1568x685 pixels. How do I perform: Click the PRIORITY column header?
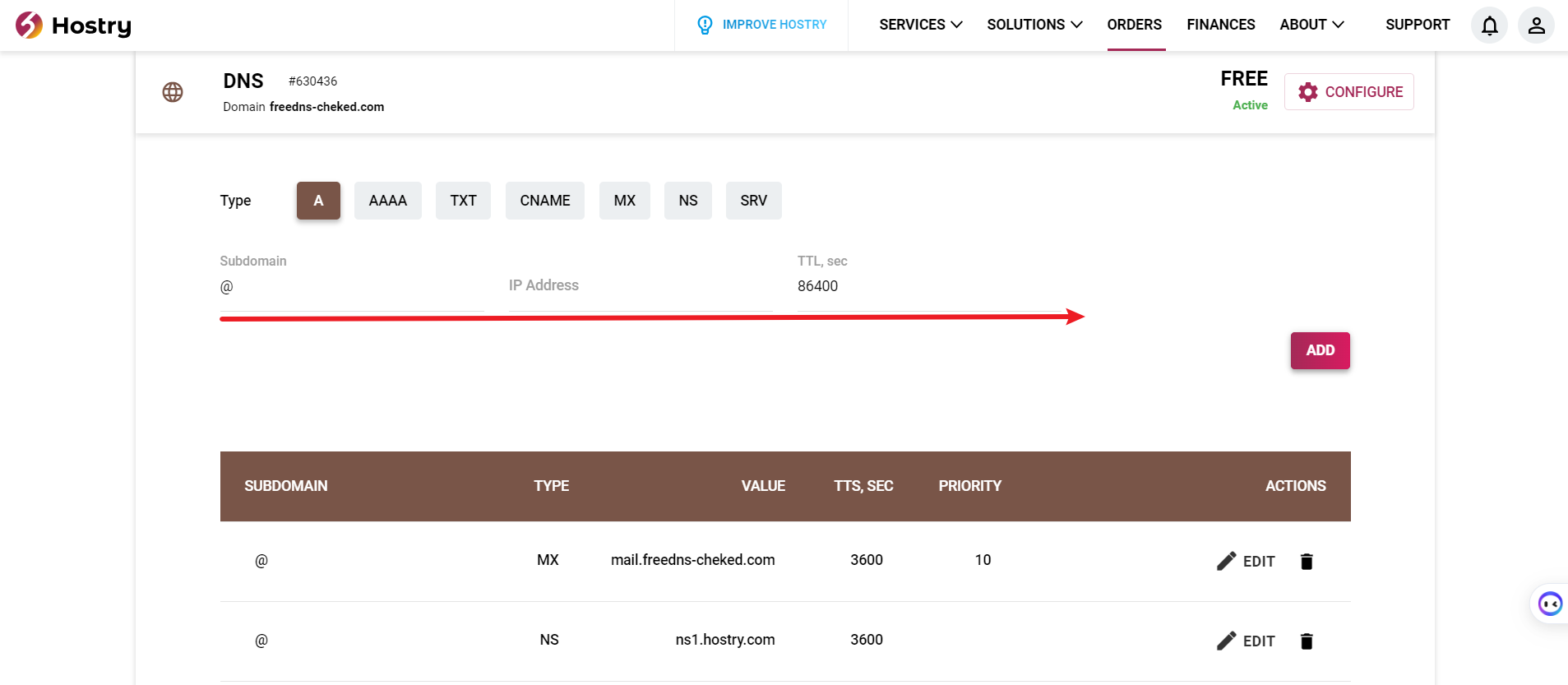[970, 486]
